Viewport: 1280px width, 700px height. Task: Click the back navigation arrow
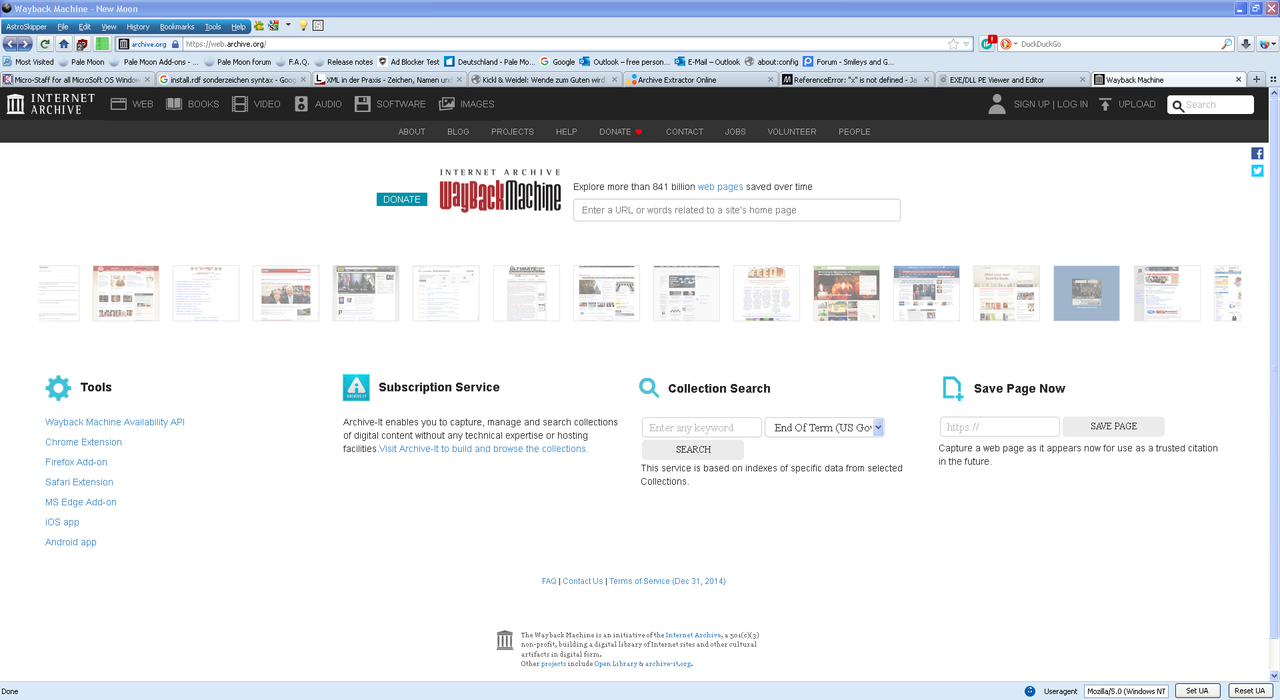click(11, 44)
